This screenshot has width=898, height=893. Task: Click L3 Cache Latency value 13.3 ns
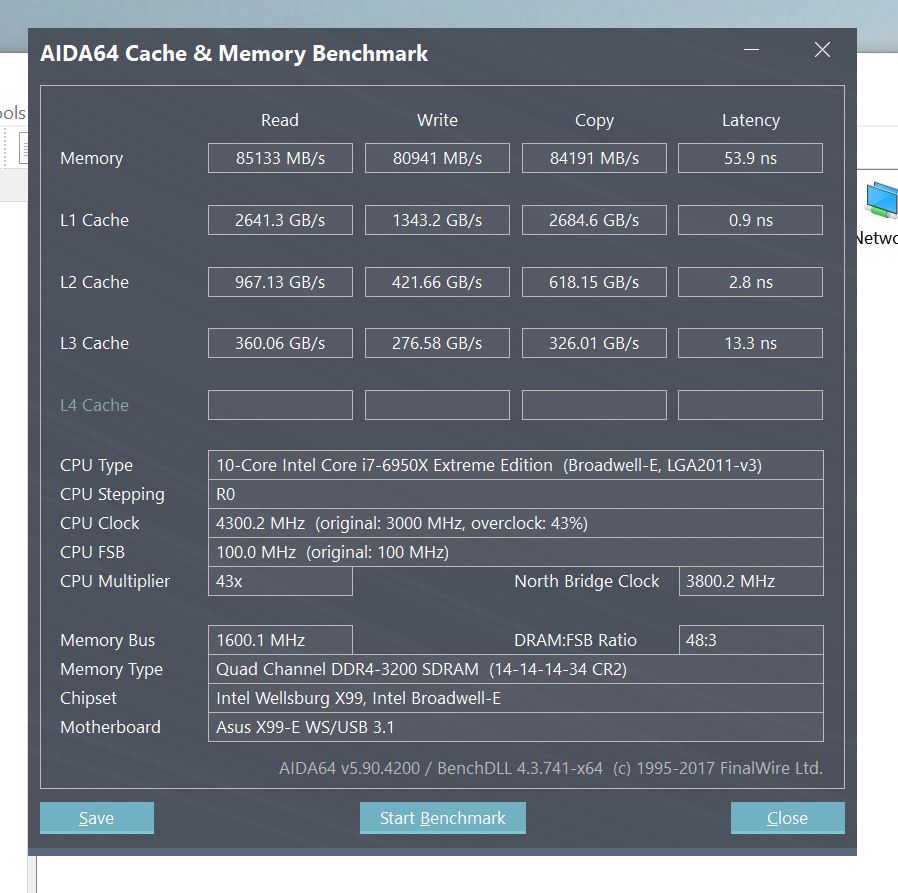coord(750,343)
